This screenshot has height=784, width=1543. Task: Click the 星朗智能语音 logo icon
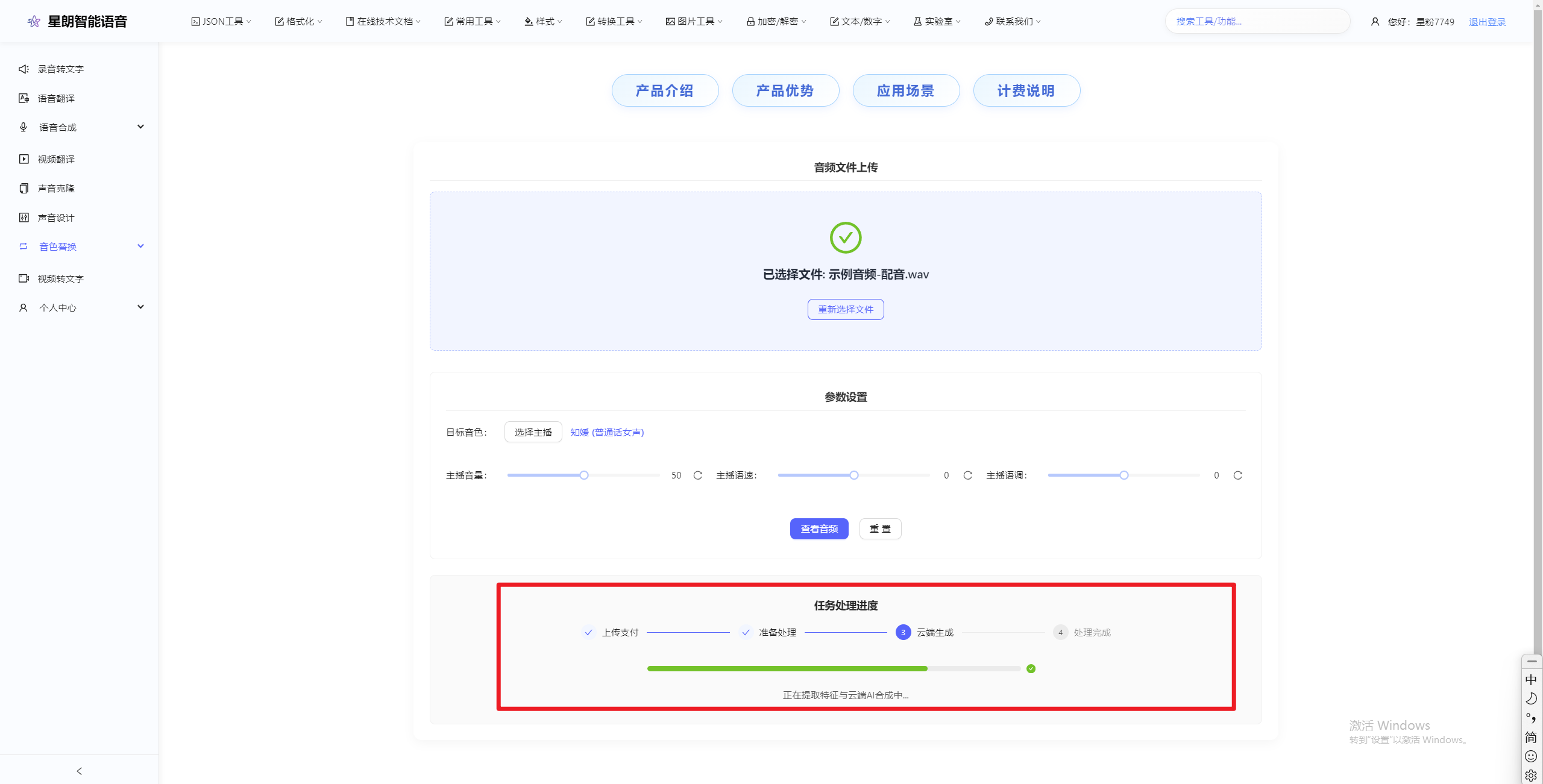tap(34, 22)
